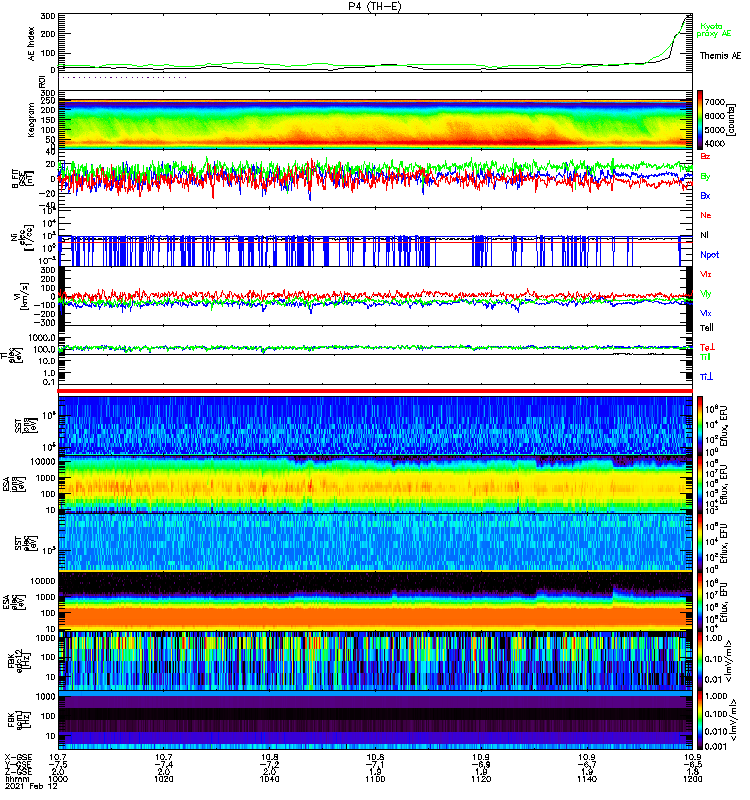Click the orange band of ESA electron spectrogram
This screenshot has width=750, height=800.
[375, 615]
